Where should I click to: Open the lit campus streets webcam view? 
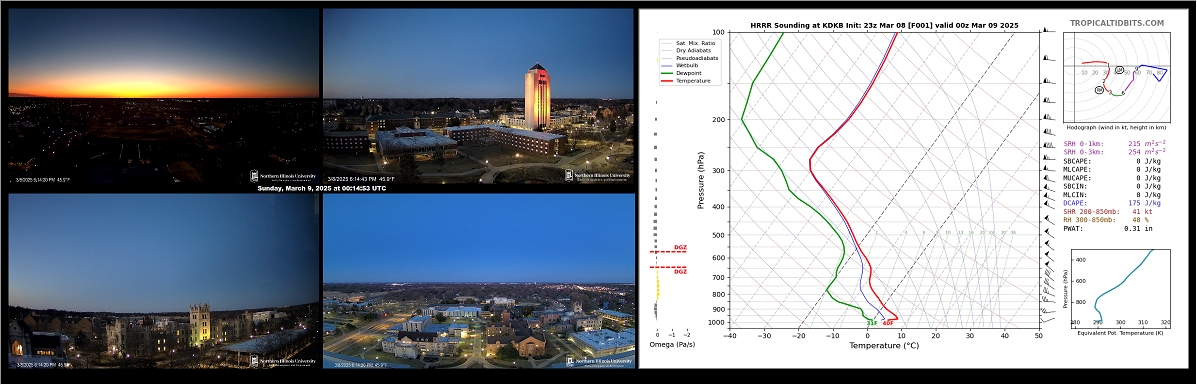[479, 281]
